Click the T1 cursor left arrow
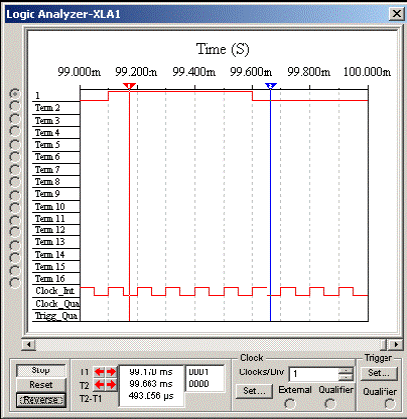This screenshot has height=419, width=407. click(x=99, y=372)
